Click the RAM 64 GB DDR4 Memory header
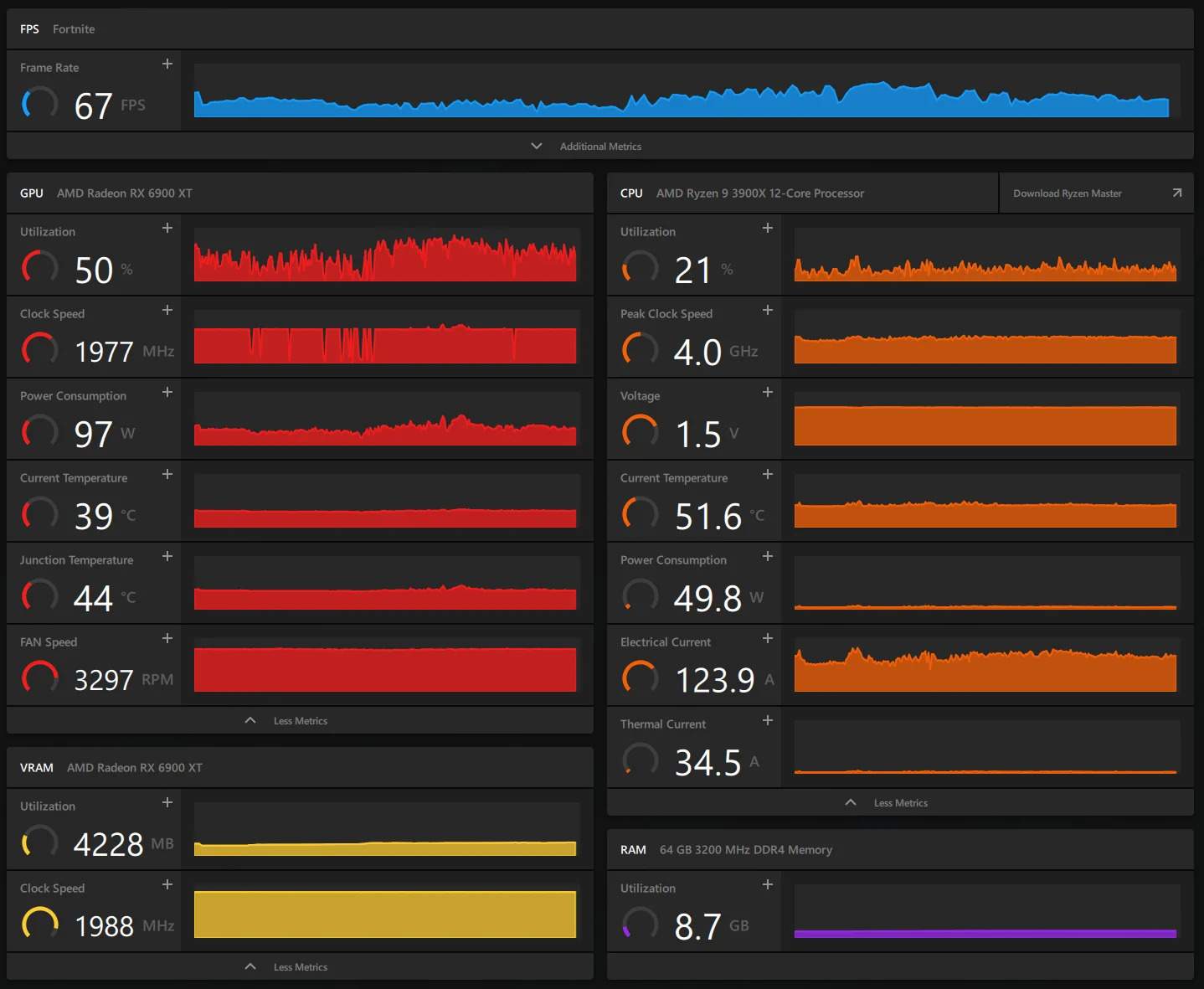The image size is (1204, 989). pos(900,849)
